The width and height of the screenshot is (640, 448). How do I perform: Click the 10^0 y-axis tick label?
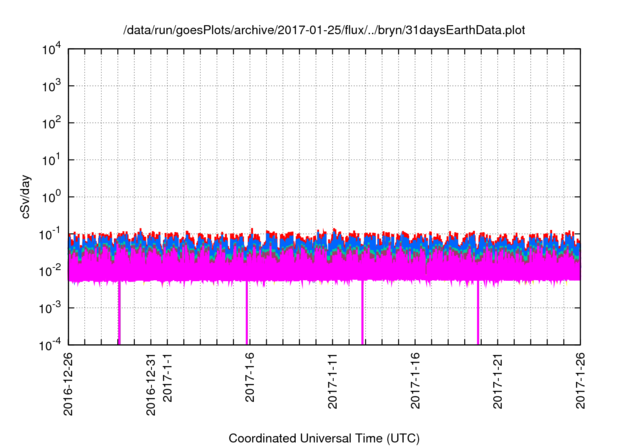(51, 197)
